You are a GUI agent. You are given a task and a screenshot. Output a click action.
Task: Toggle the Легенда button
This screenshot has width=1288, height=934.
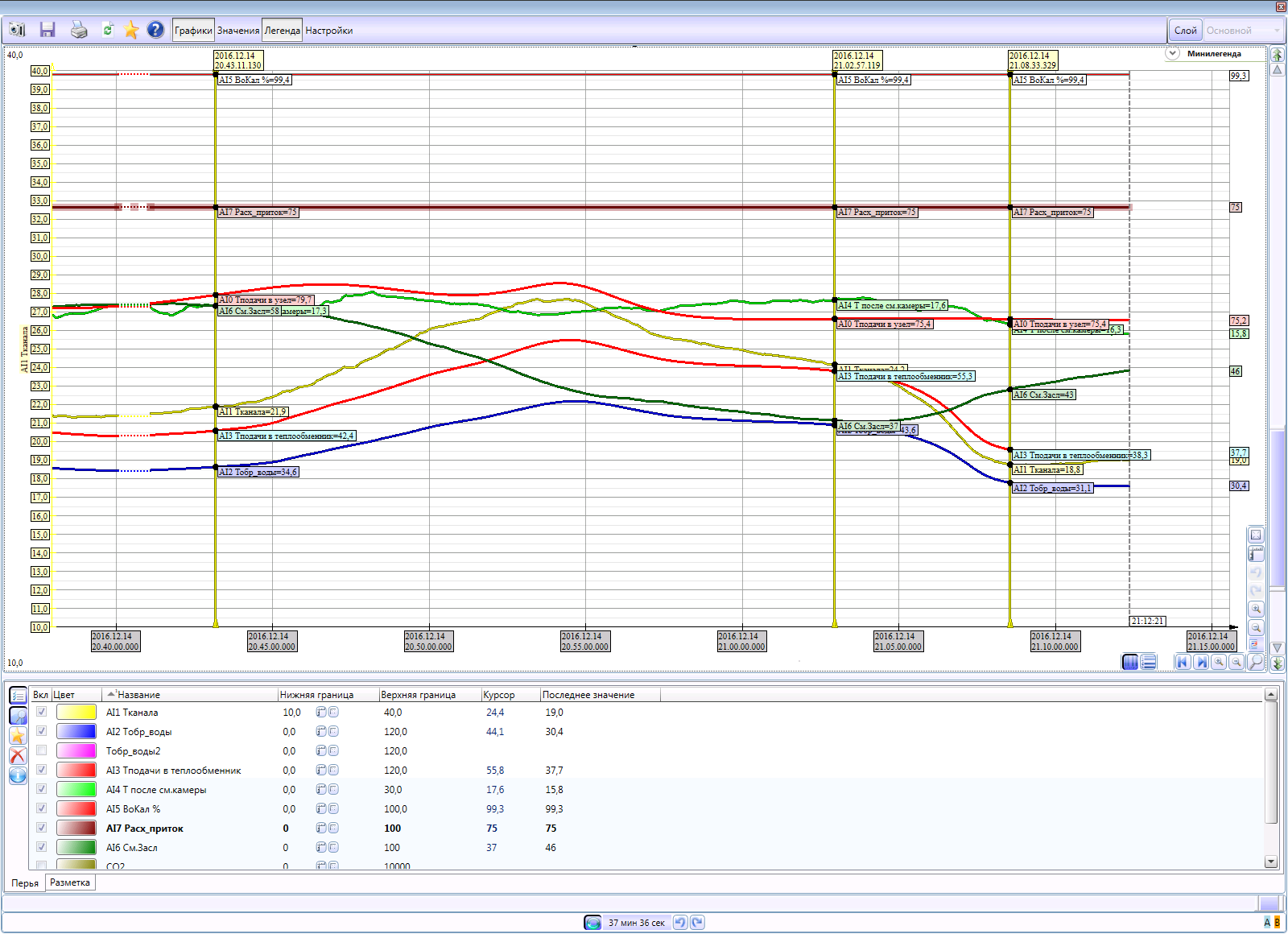(282, 31)
